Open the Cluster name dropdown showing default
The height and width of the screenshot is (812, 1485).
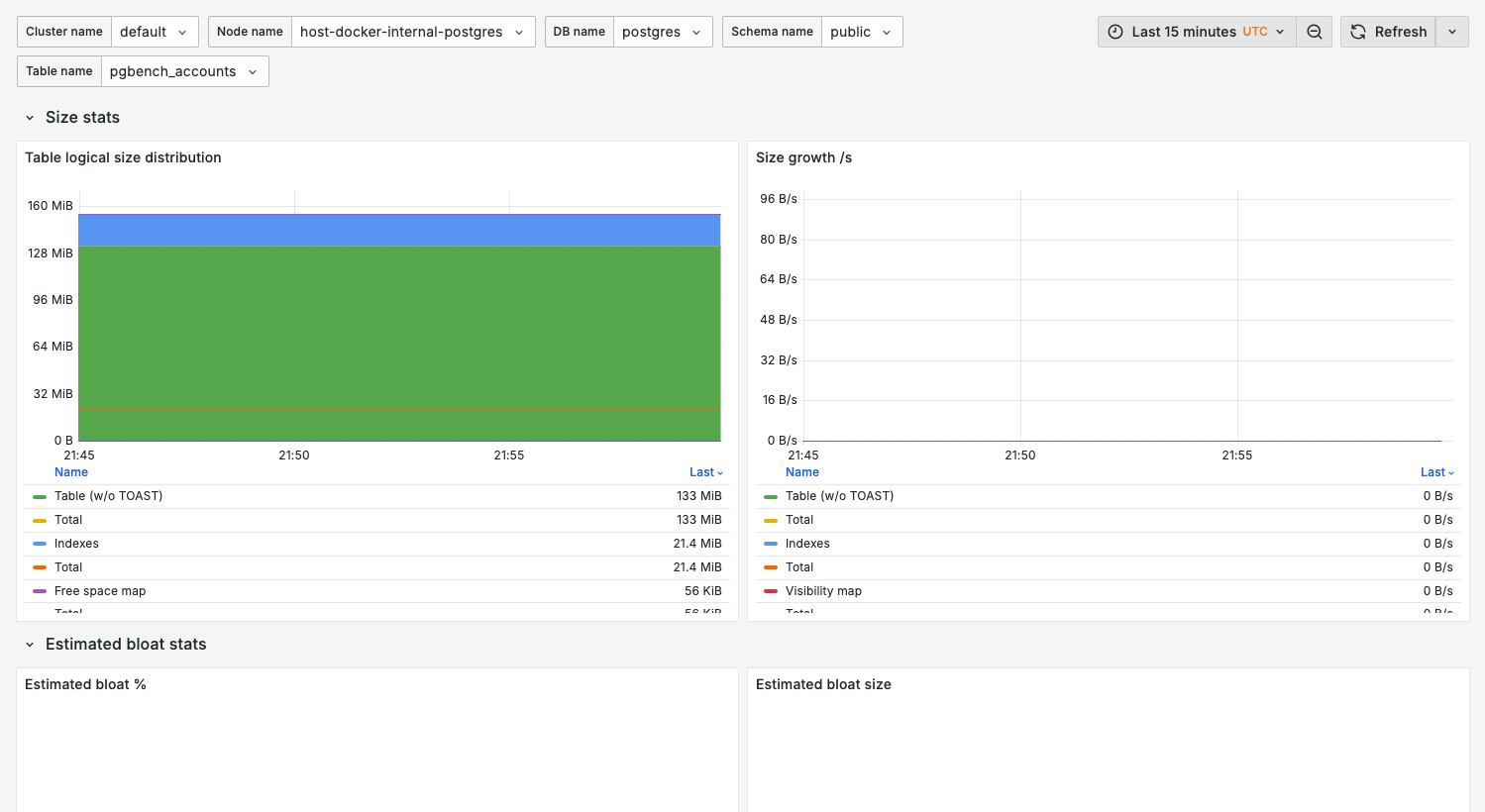155,31
